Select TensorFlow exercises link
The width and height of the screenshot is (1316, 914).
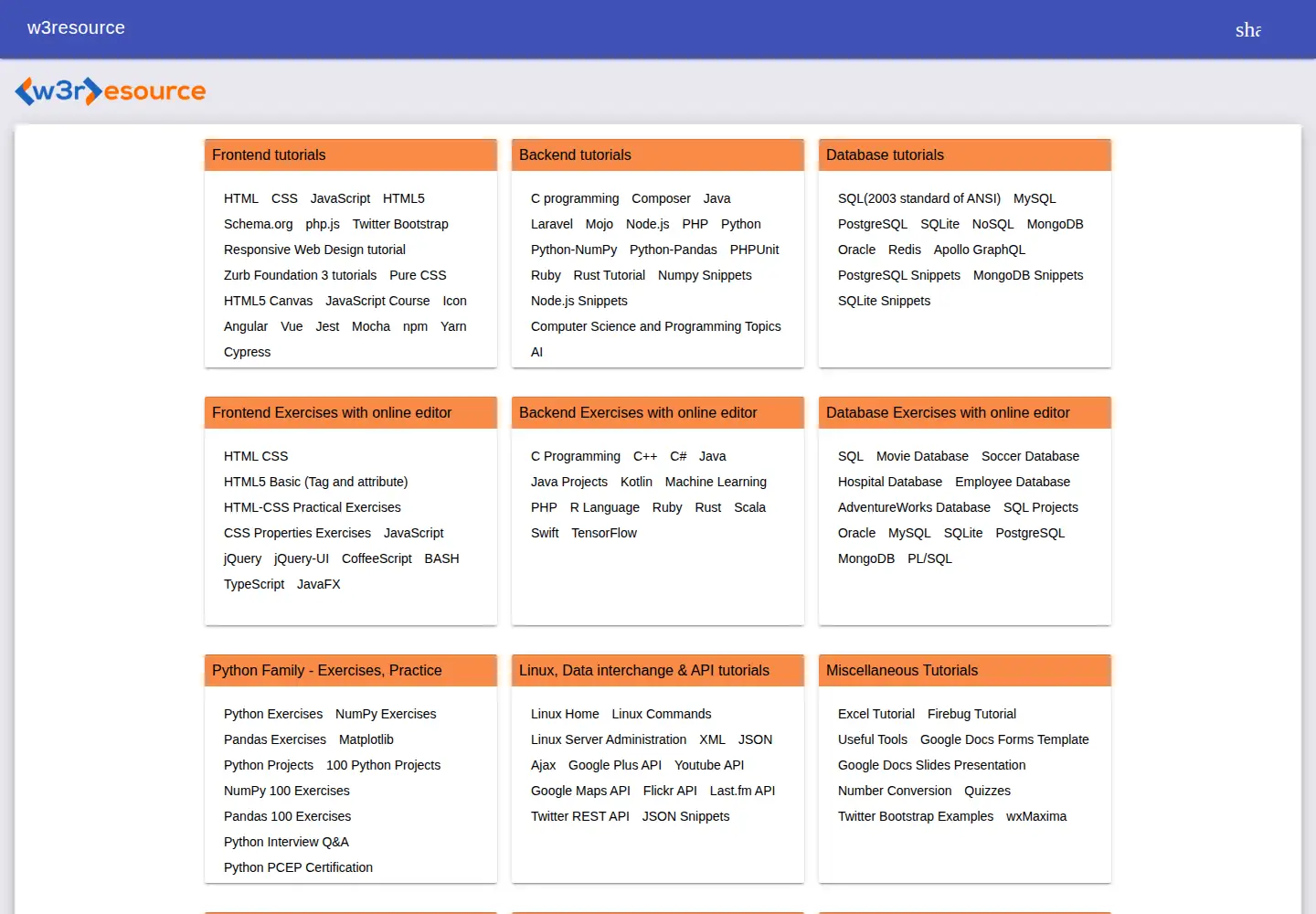(604, 533)
